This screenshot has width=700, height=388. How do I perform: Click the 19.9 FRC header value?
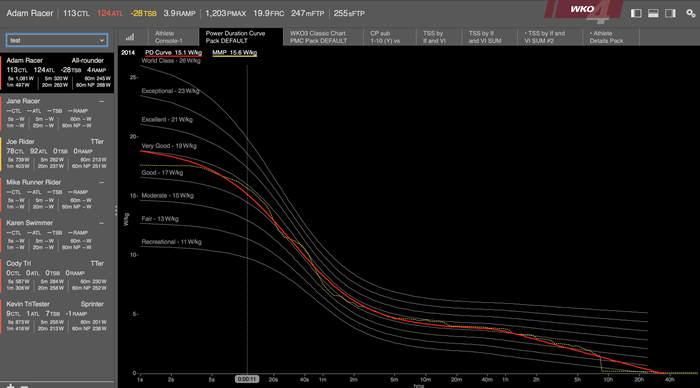tap(268, 13)
